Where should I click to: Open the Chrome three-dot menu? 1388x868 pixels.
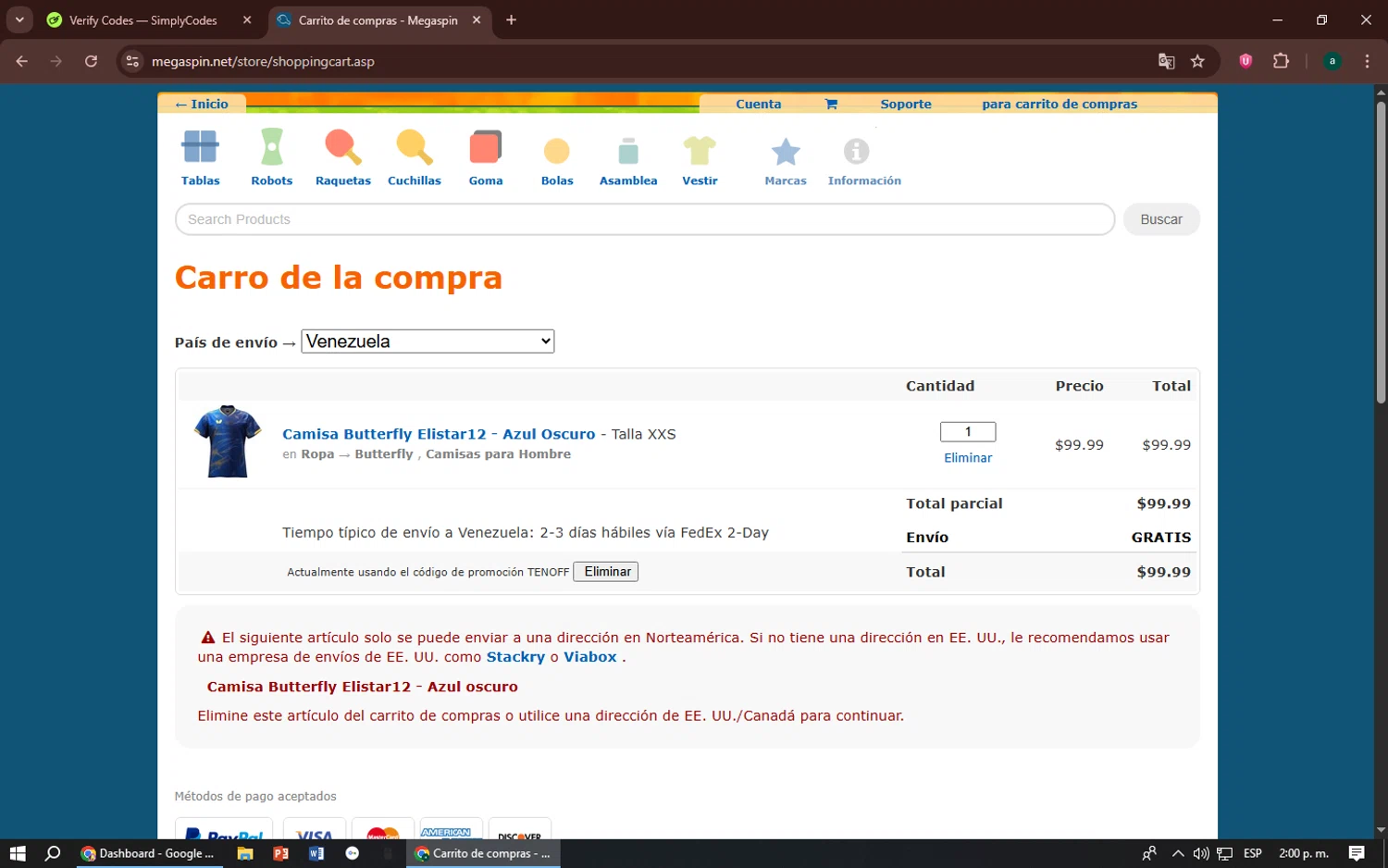(1367, 61)
